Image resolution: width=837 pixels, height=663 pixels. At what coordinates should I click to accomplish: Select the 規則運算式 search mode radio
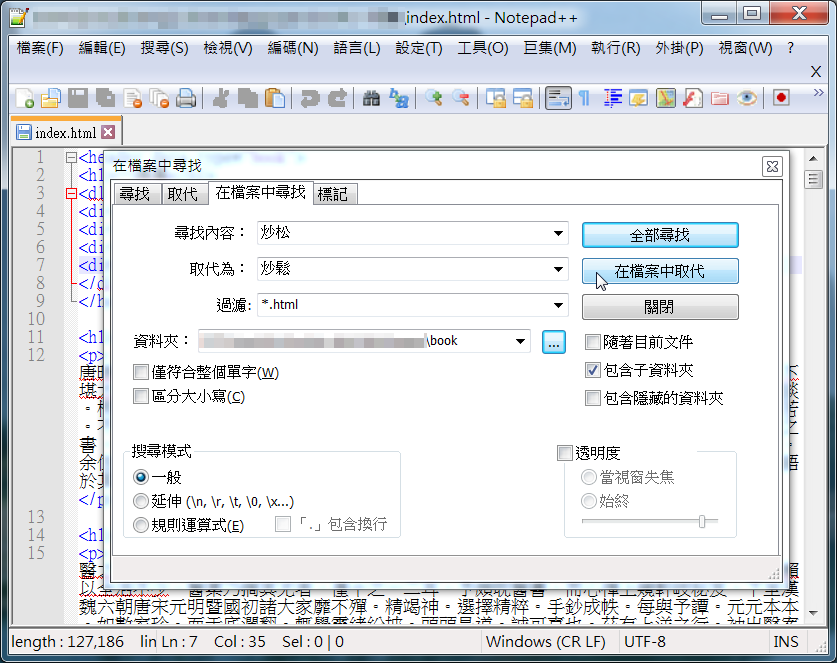coord(140,525)
